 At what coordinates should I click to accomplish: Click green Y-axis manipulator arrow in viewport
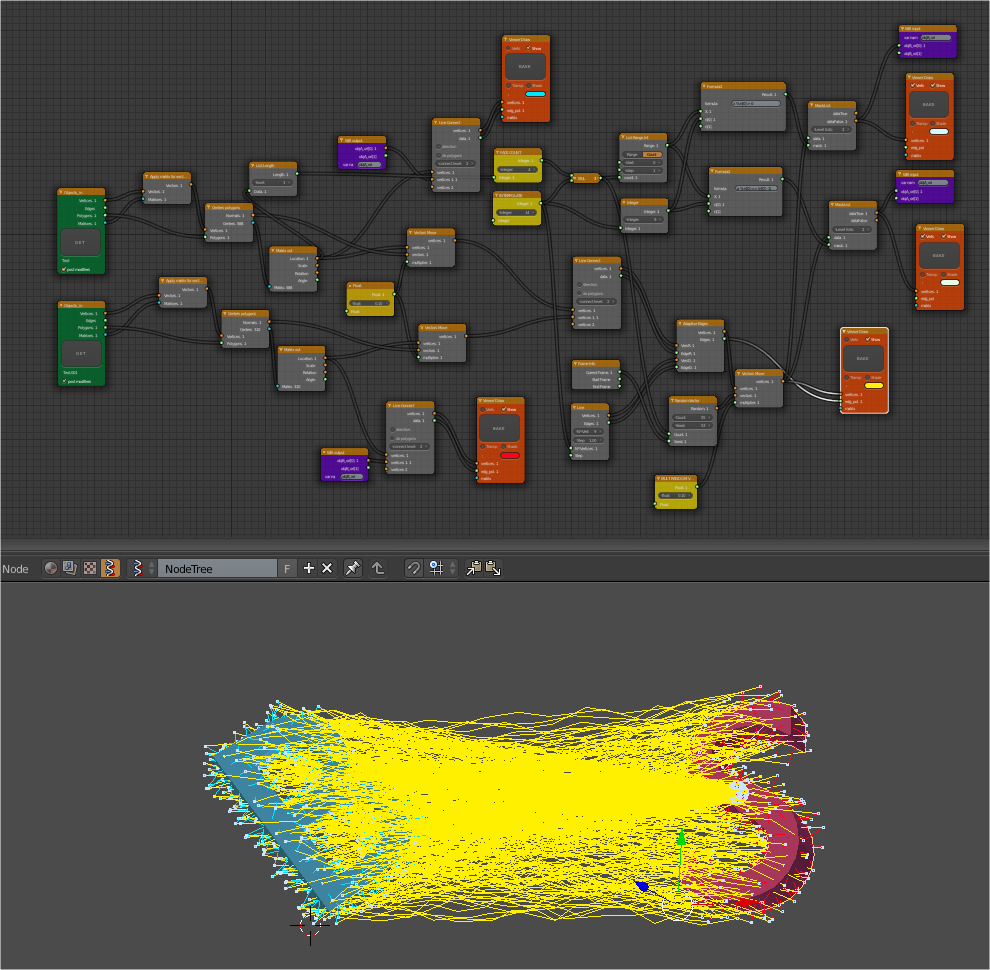pos(681,839)
